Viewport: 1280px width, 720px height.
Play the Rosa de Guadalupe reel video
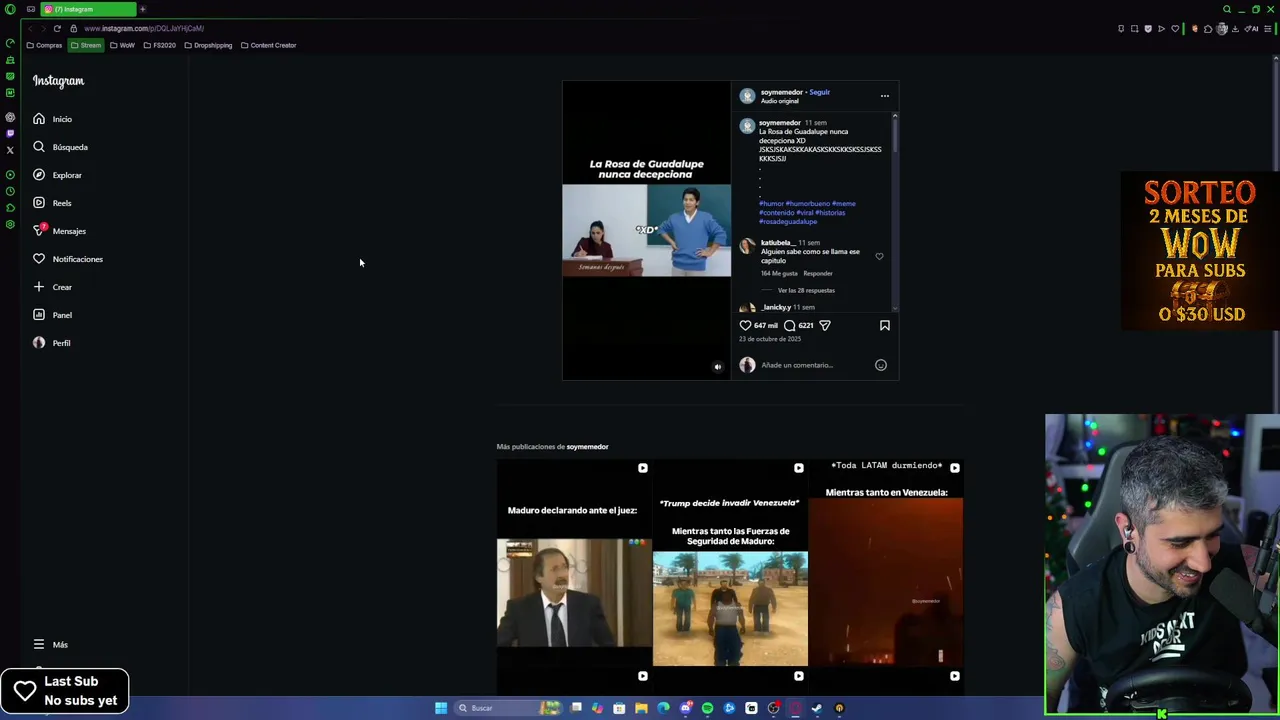(646, 230)
